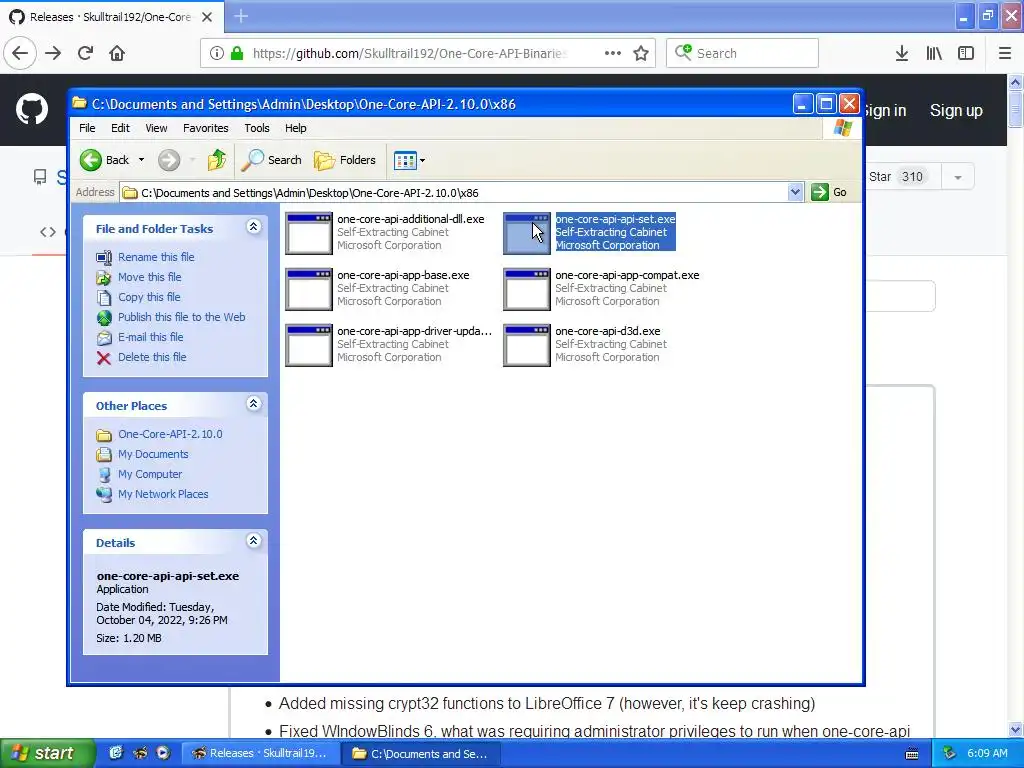Toggle the Folders pane button
This screenshot has height=768, width=1024.
(x=345, y=160)
